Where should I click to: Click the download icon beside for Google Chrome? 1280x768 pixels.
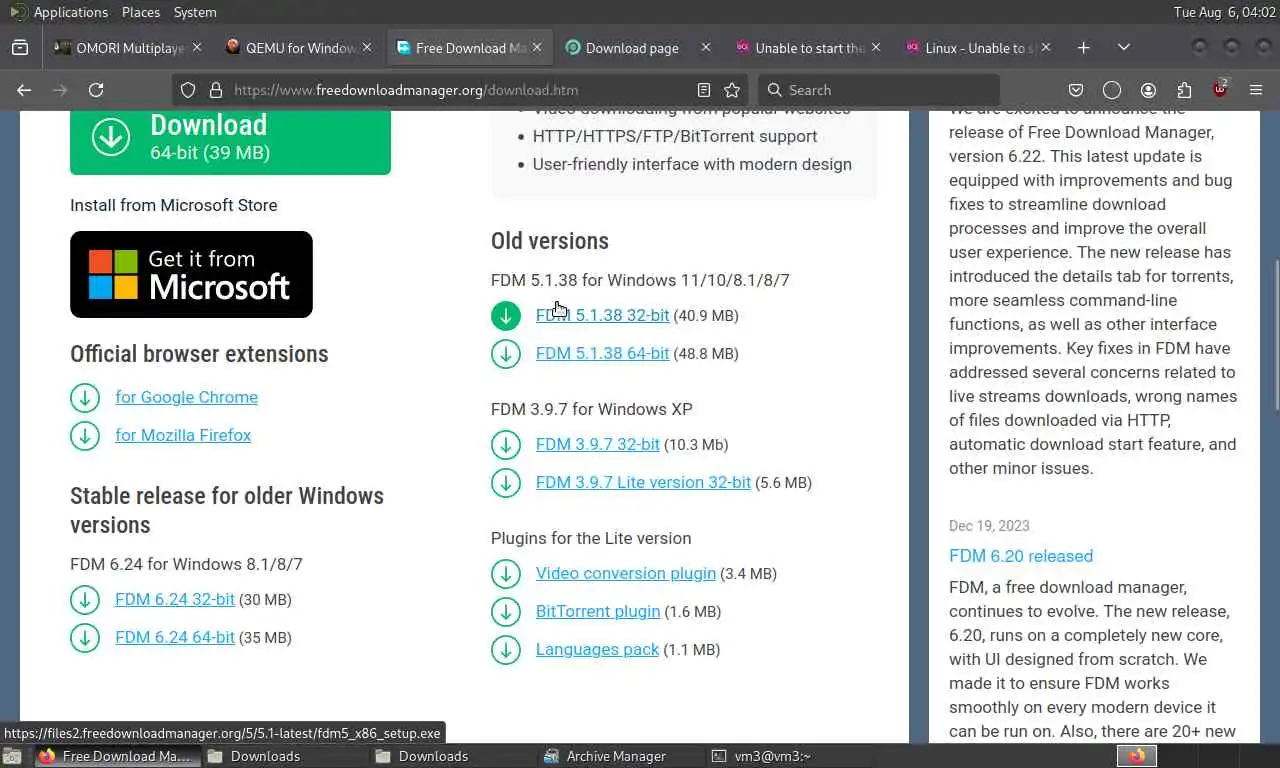tap(85, 398)
